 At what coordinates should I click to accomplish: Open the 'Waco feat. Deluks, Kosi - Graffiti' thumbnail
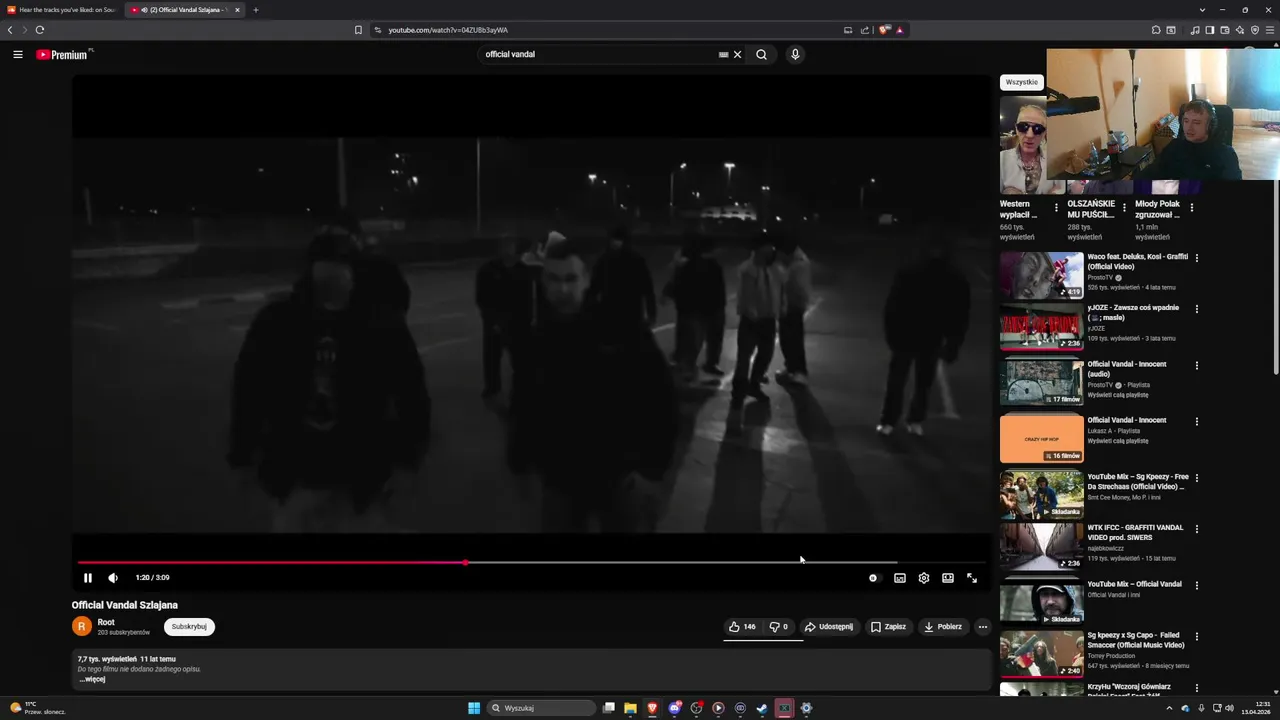(1042, 275)
